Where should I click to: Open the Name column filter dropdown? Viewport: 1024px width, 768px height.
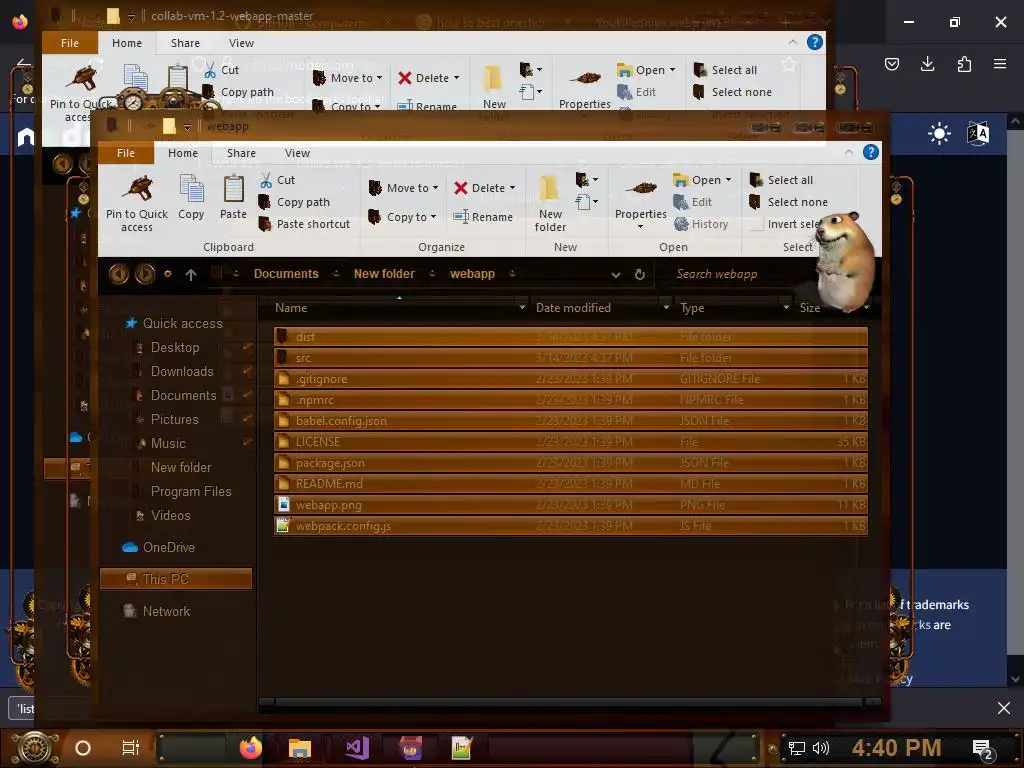coord(522,307)
